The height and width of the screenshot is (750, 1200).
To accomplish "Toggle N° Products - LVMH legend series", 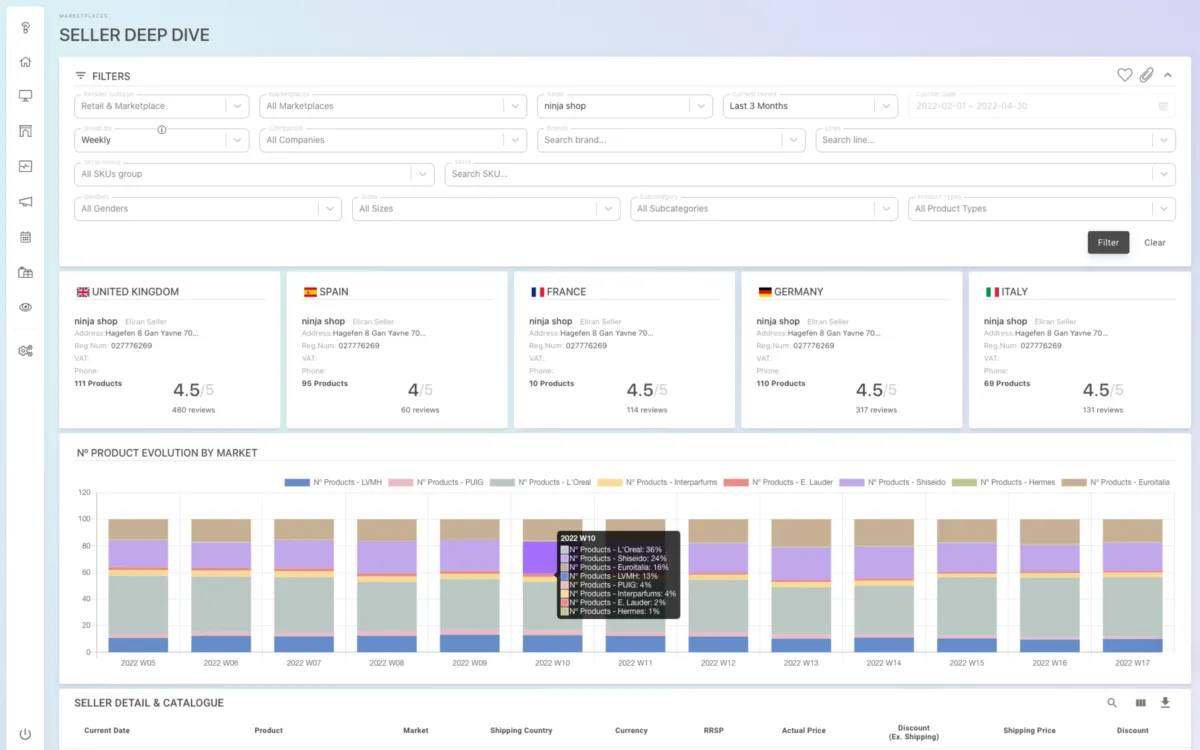I will pyautogui.click(x=332, y=482).
